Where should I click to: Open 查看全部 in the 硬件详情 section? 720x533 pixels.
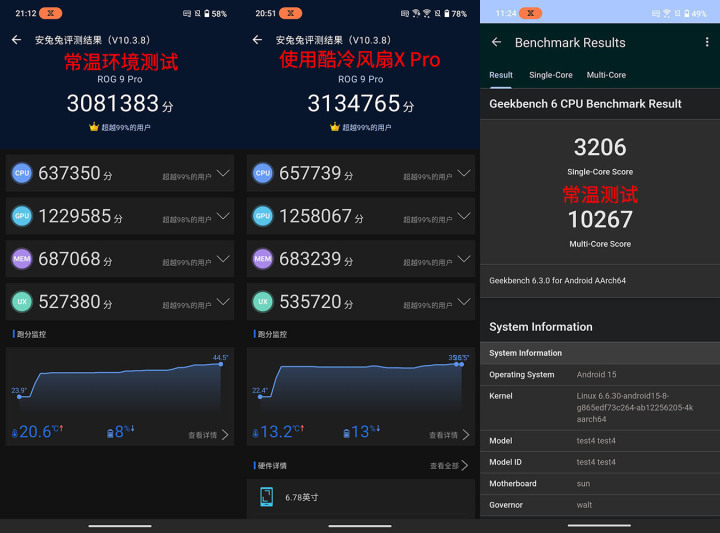(x=449, y=466)
